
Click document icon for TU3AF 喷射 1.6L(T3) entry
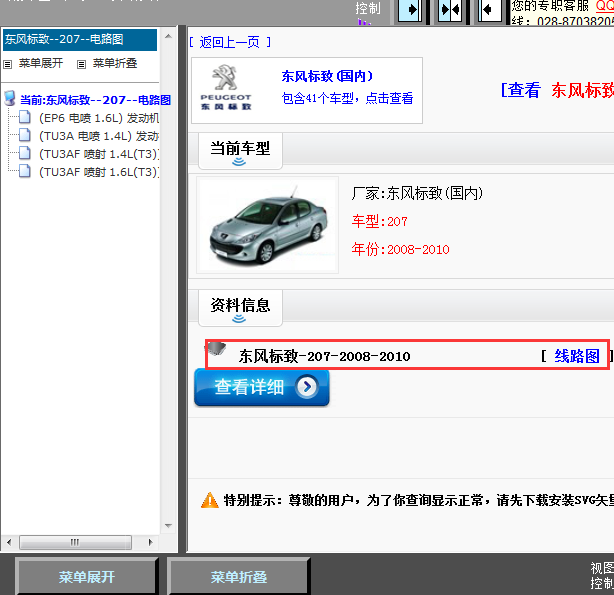coord(25,171)
